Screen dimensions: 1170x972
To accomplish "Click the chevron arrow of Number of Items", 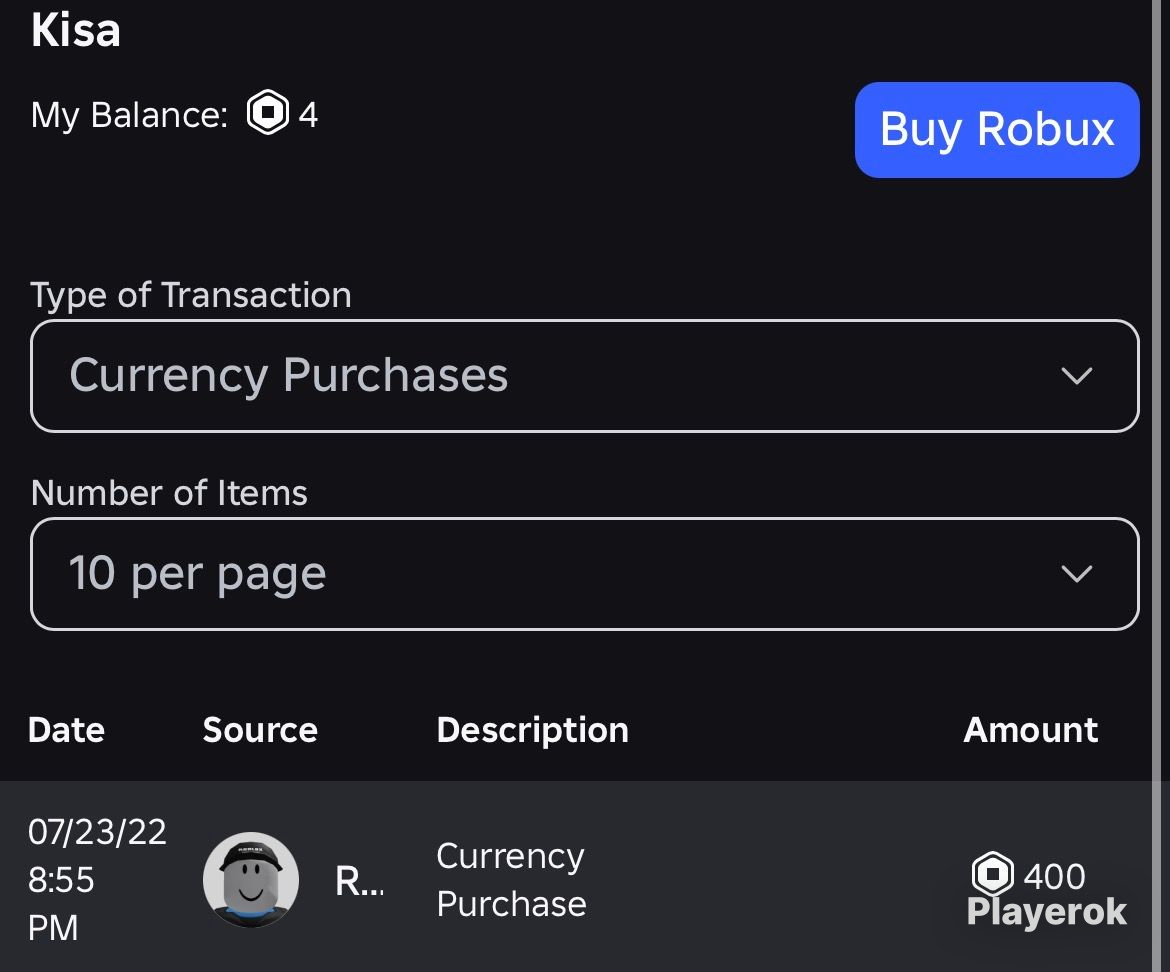I will coord(1077,574).
